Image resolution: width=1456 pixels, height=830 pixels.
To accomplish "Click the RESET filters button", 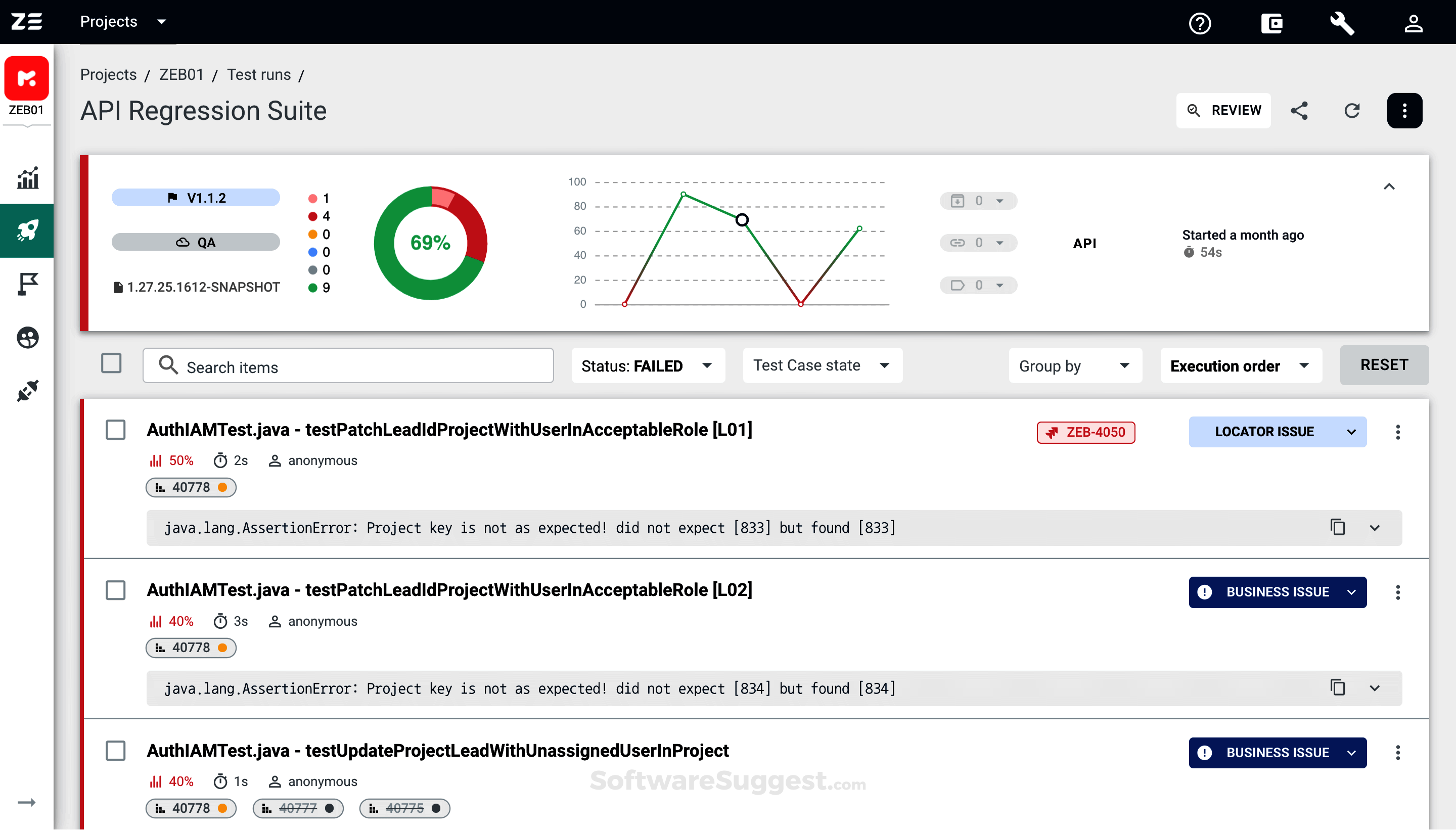I will [x=1384, y=365].
